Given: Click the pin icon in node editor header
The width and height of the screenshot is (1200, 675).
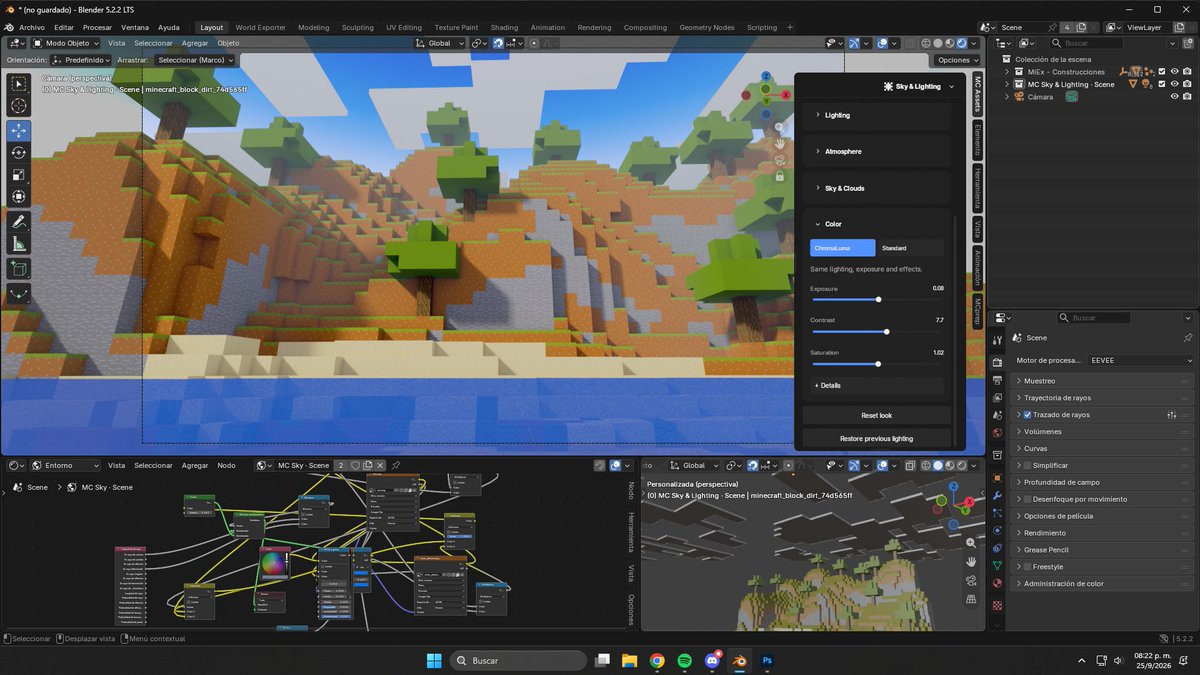Looking at the screenshot, I should [396, 465].
